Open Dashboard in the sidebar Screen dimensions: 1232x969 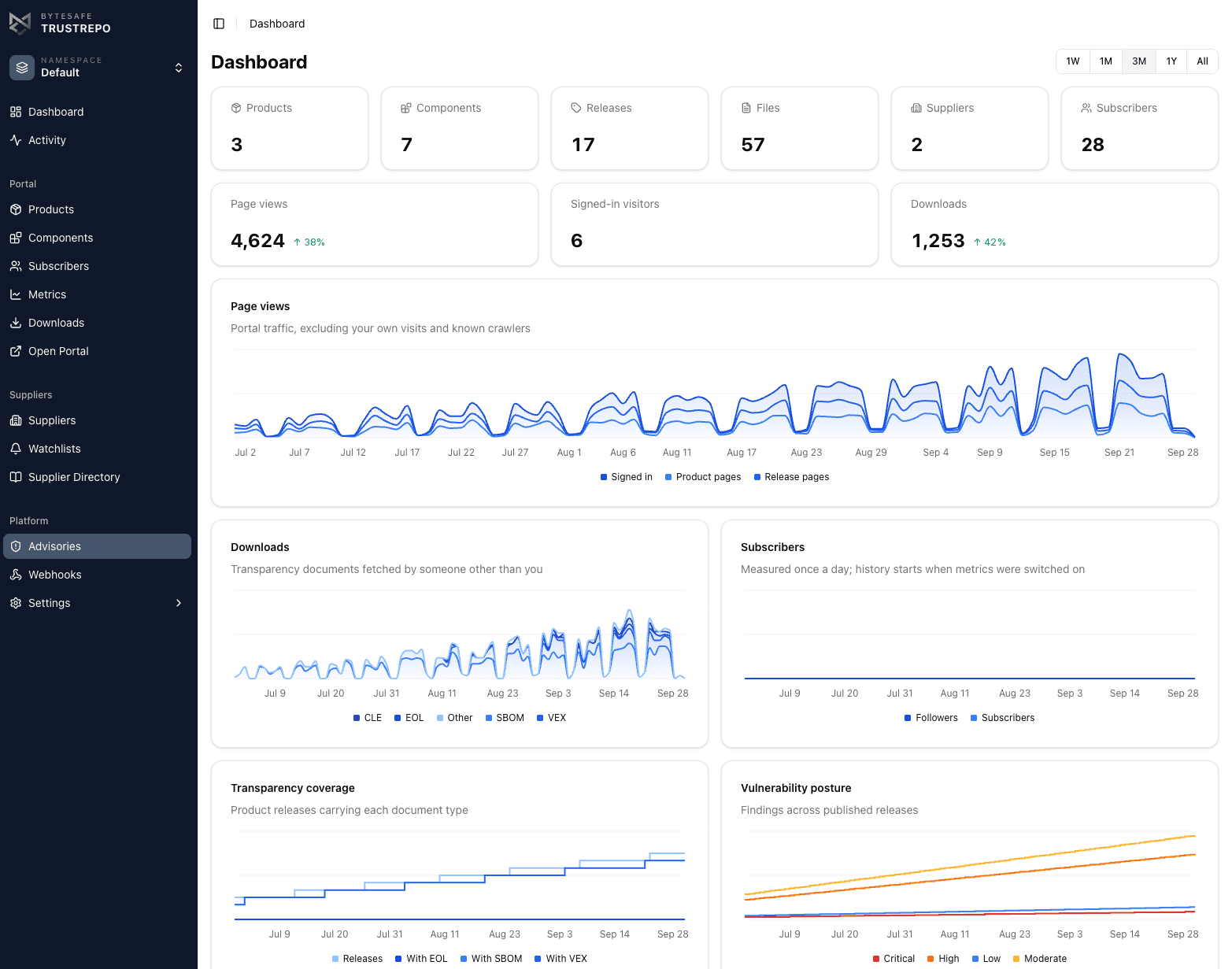[98, 112]
